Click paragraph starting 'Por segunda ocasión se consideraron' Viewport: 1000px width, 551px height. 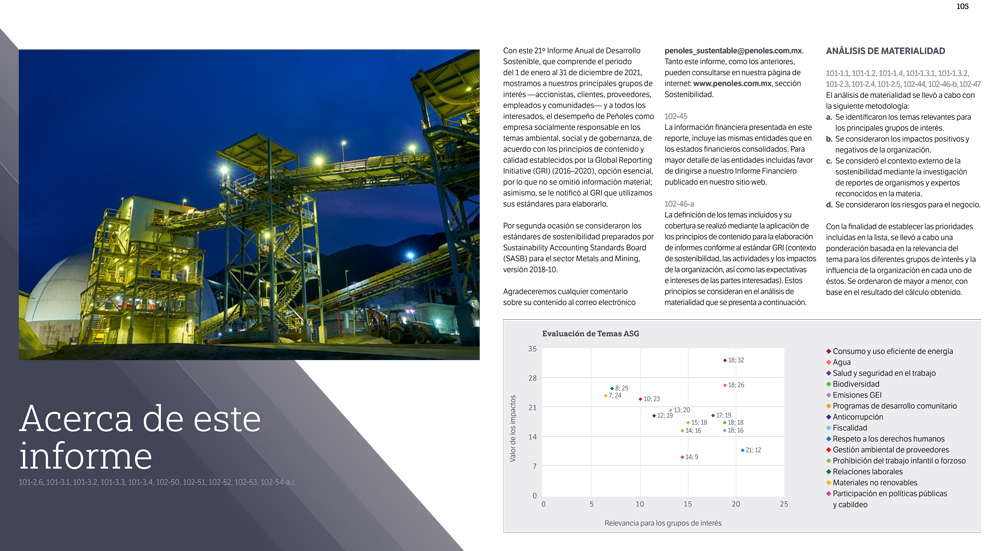click(578, 247)
